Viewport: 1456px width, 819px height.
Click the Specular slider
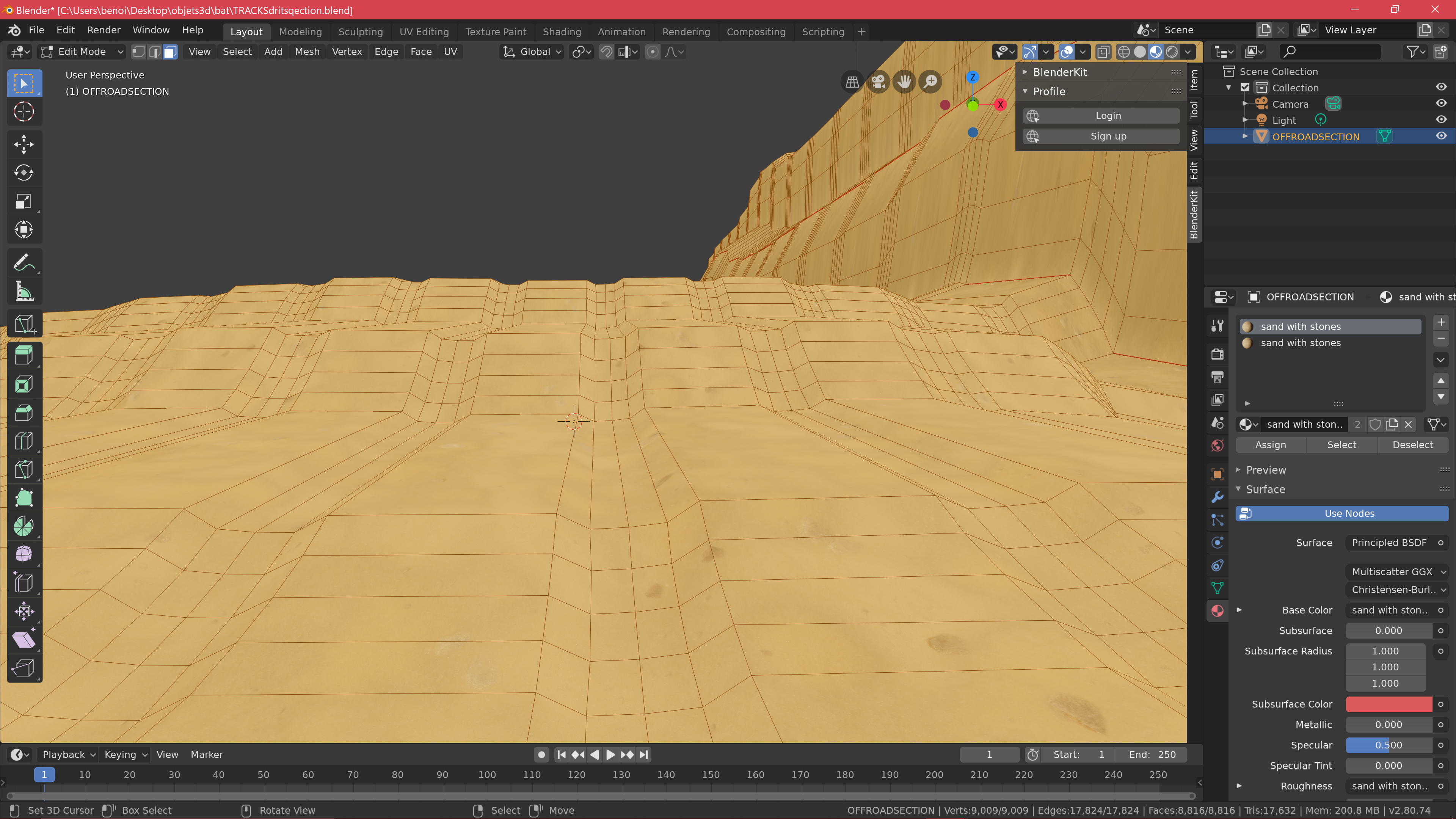coord(1388,745)
